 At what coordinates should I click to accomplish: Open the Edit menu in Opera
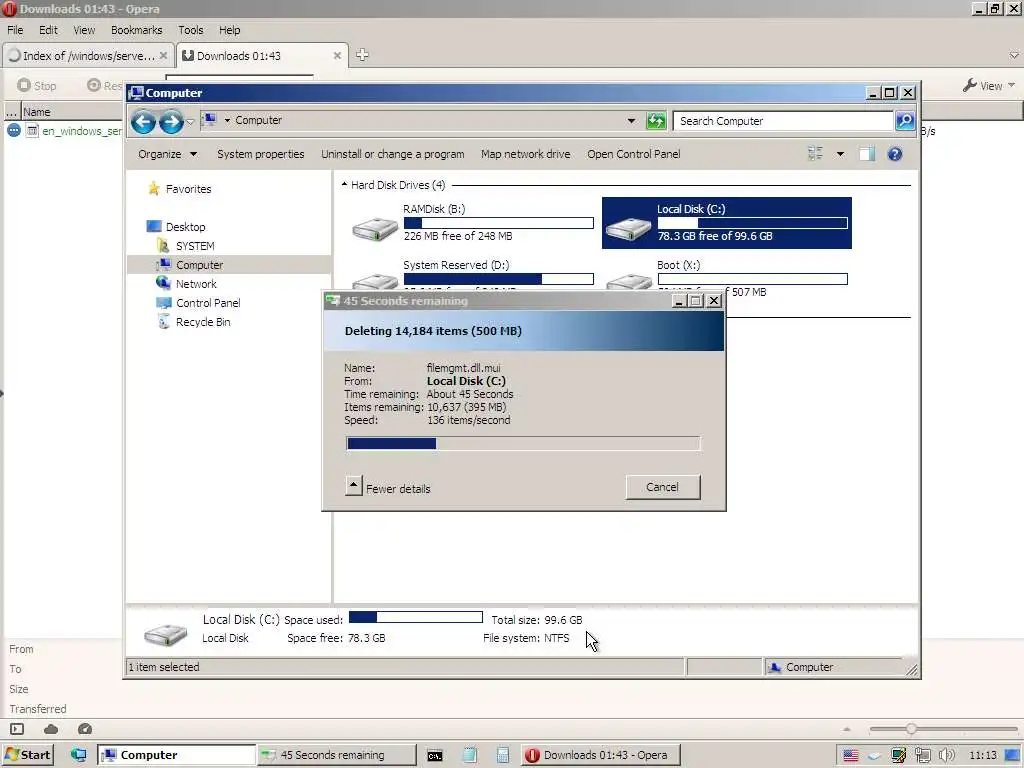tap(48, 30)
